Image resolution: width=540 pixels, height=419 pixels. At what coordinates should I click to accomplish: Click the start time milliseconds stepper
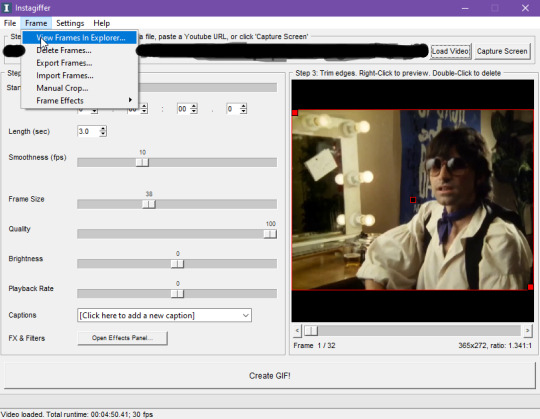coord(243,109)
